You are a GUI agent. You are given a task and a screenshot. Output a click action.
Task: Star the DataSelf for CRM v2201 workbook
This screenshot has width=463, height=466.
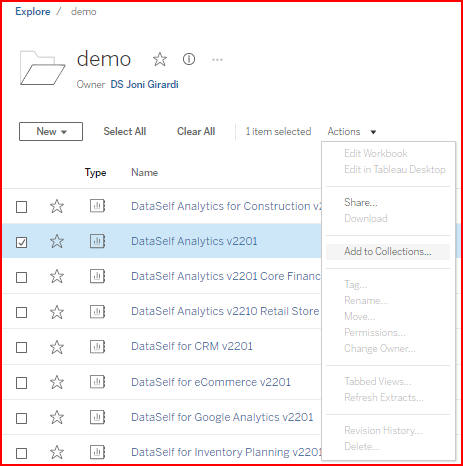[57, 347]
